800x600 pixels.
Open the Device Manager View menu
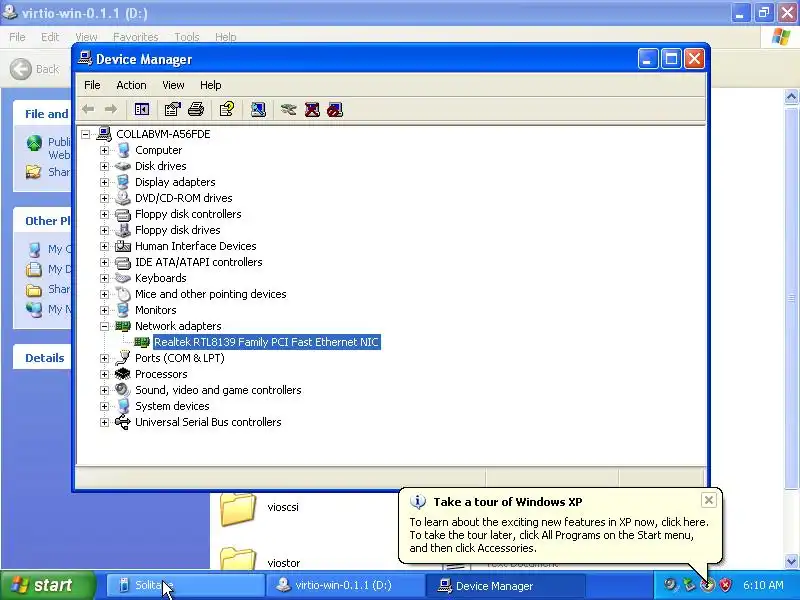tap(173, 85)
